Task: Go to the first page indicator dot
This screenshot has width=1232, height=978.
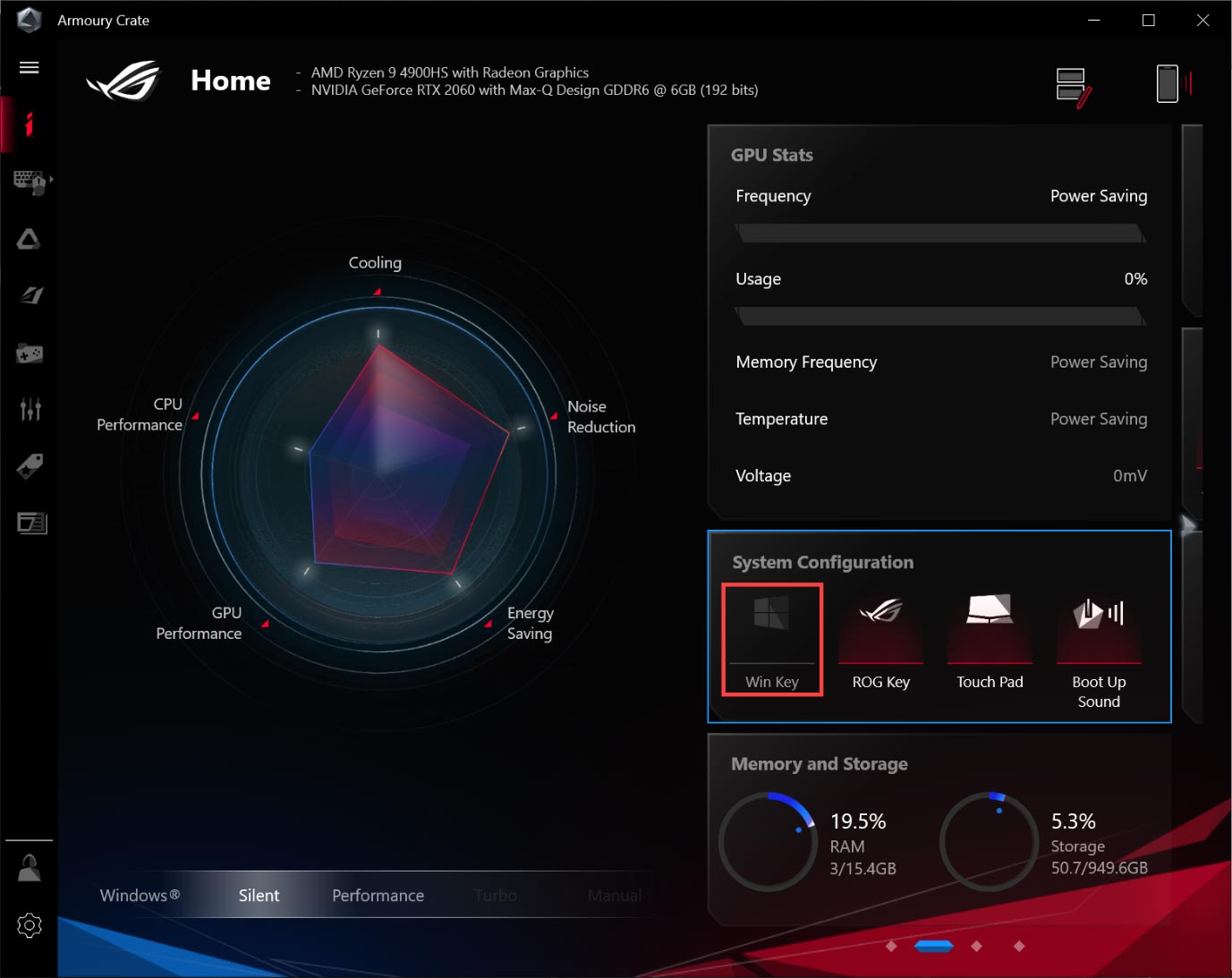Action: coord(891,946)
